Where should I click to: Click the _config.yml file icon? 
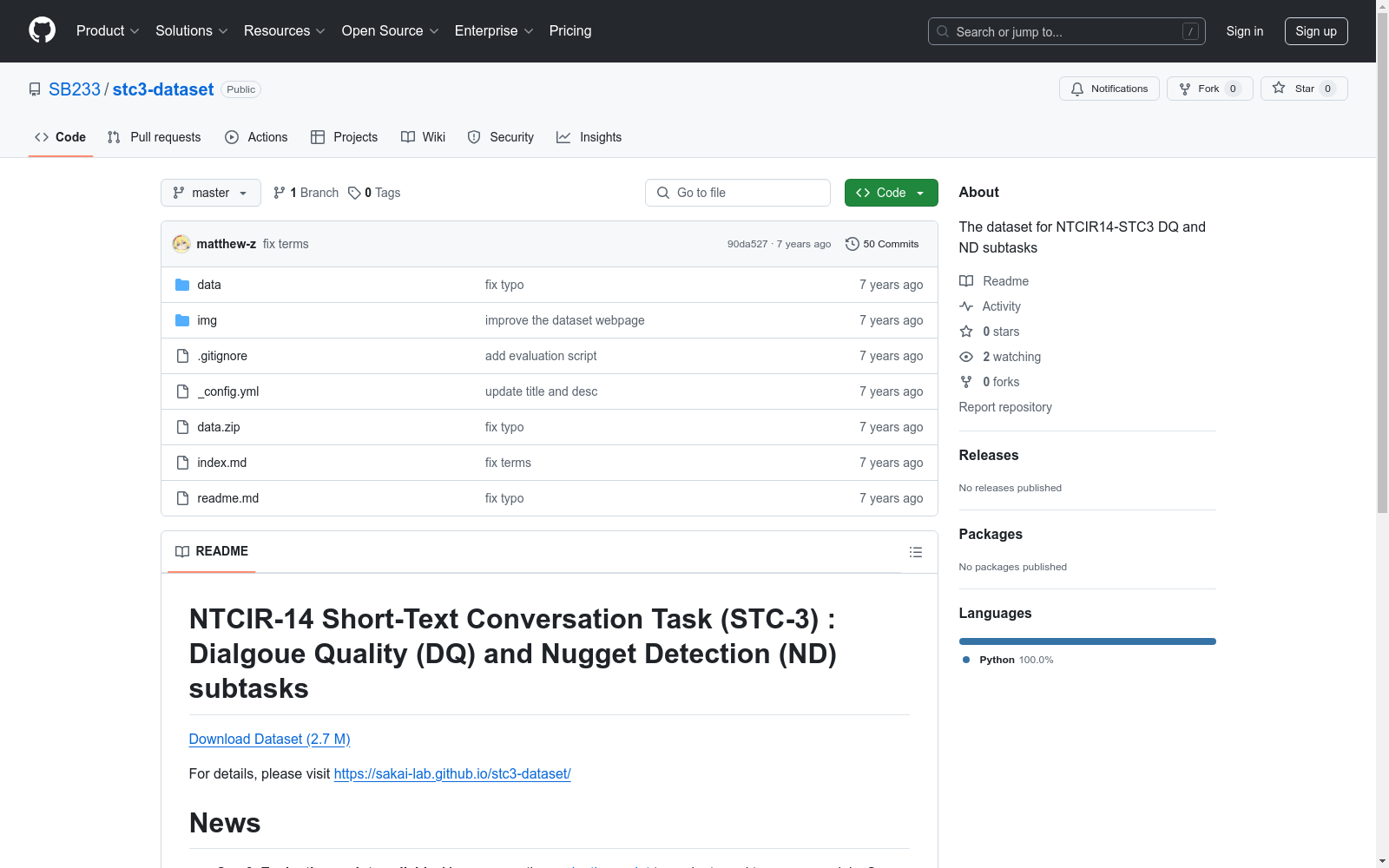182,391
